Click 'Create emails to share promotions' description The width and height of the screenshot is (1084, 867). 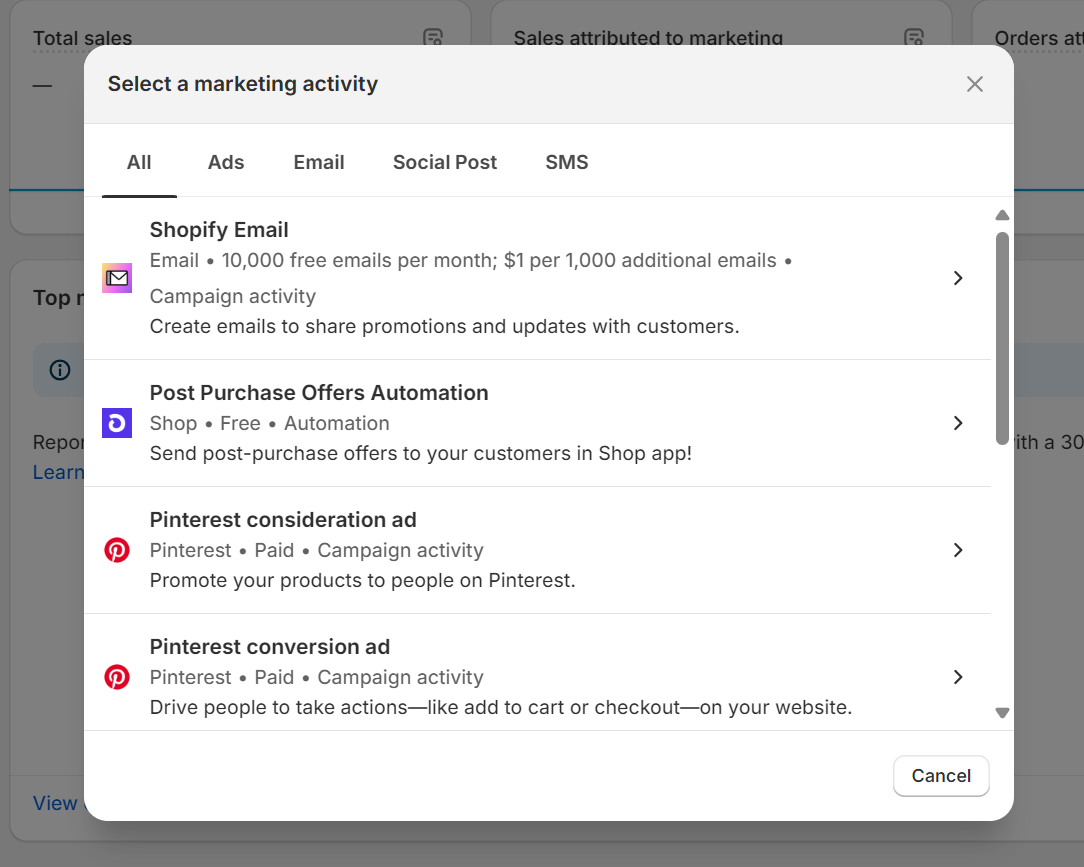click(x=445, y=326)
